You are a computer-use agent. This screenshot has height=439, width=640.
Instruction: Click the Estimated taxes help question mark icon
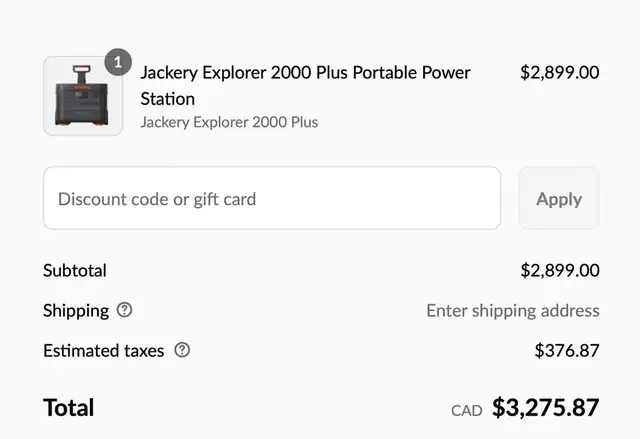click(x=182, y=350)
